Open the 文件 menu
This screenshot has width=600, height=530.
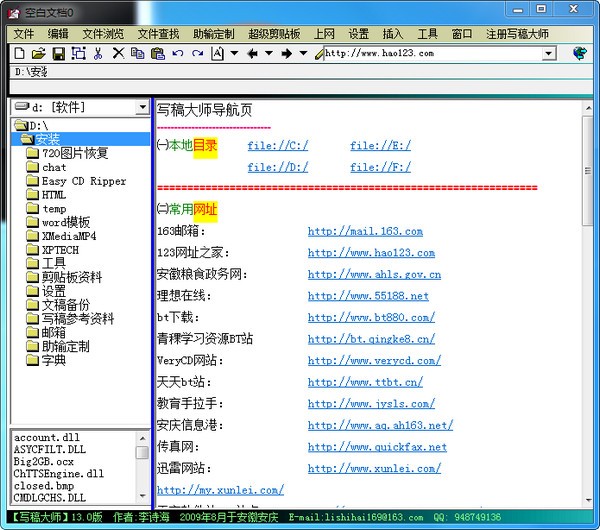(x=24, y=34)
